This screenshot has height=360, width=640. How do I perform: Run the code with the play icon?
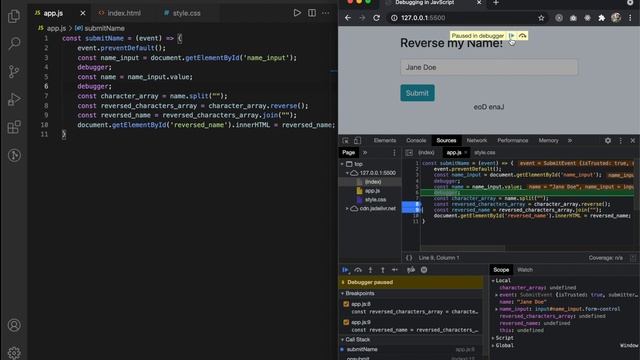point(297,13)
